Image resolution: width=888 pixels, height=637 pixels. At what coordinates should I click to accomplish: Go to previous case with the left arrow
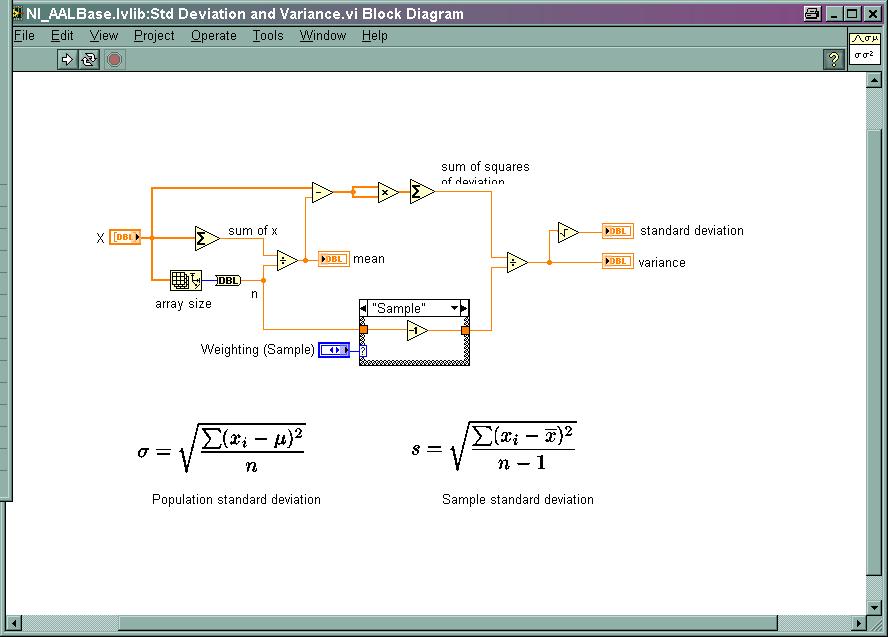[364, 309]
